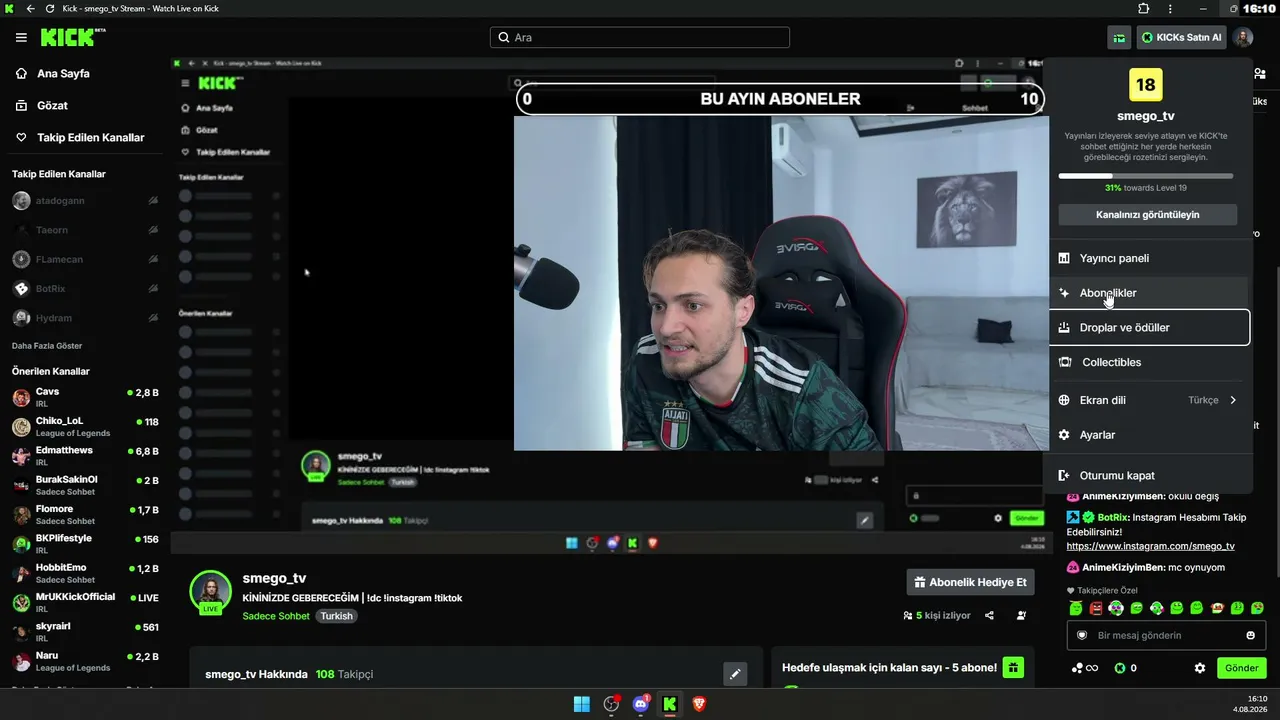Open the Windows Start menu
This screenshot has height=720, width=1280.
581,704
